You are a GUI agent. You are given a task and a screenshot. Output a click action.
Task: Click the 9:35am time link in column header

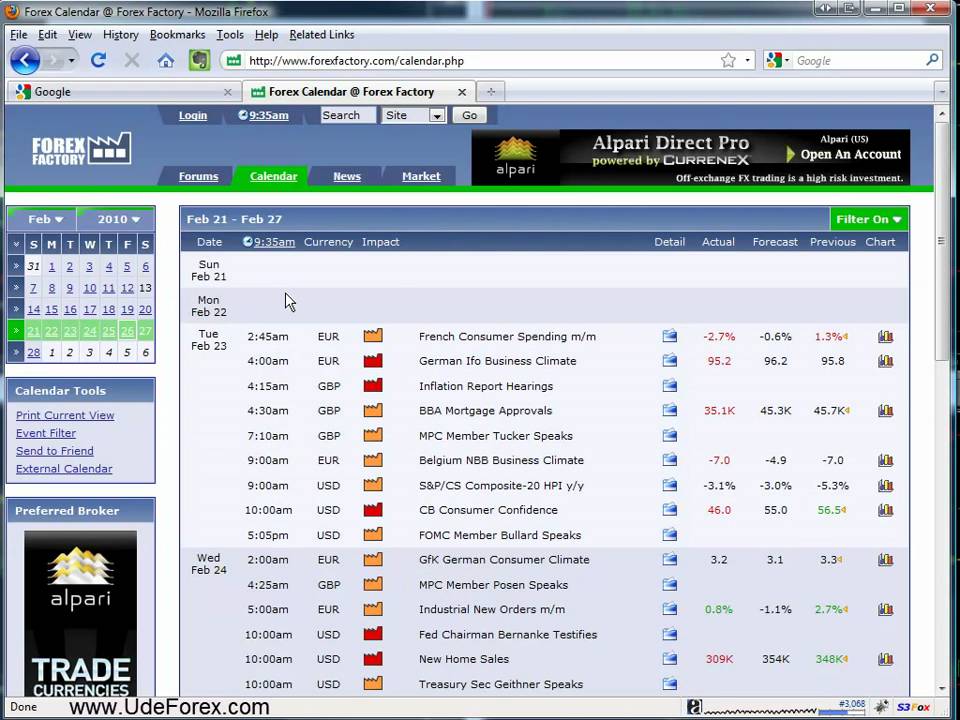tap(274, 242)
